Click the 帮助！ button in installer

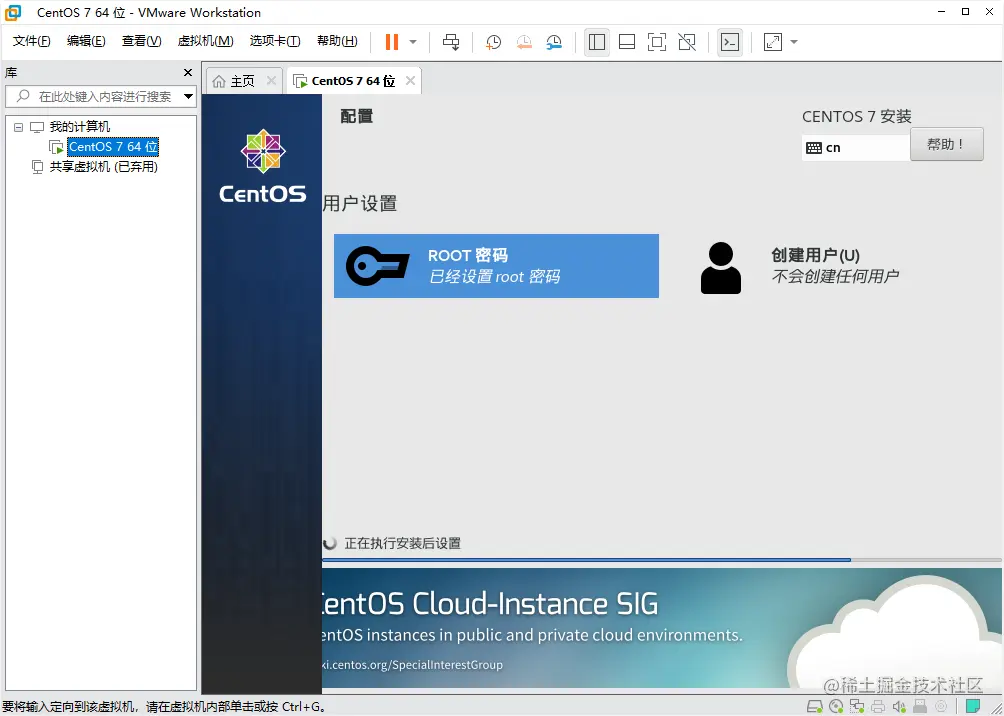click(x=946, y=144)
